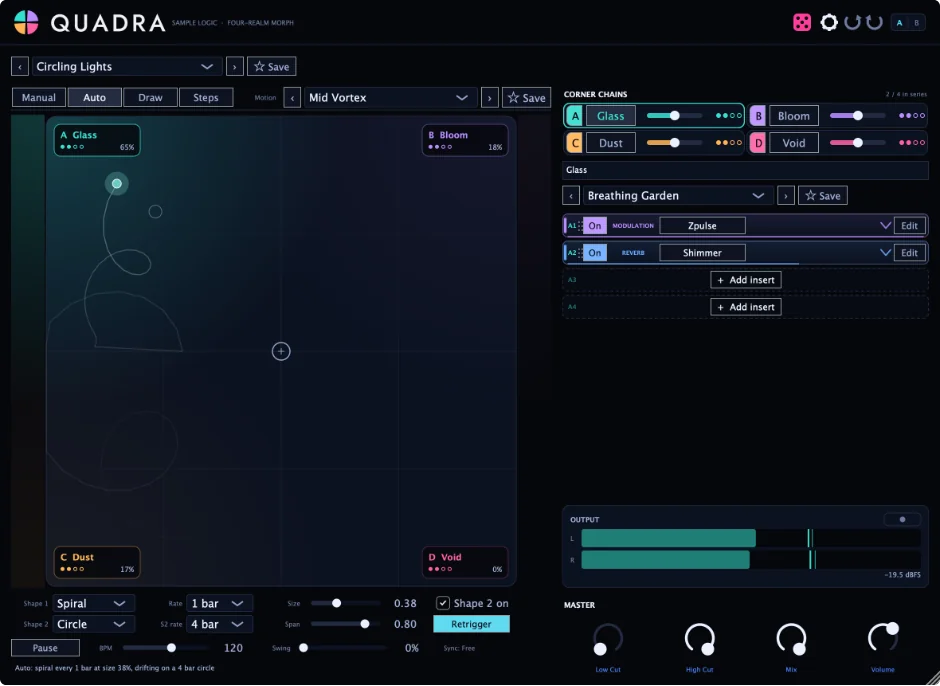Toggle the A1 Modulation insert On switch
Screen dimensions: 940x686
[x=595, y=226]
